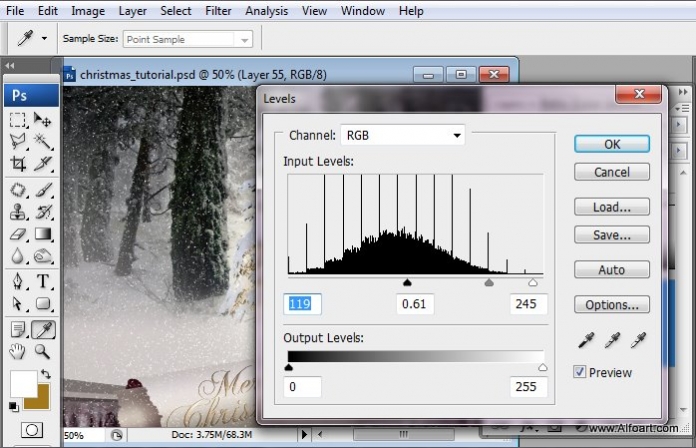
Task: Select the Rectangular Marquee tool
Action: click(18, 120)
